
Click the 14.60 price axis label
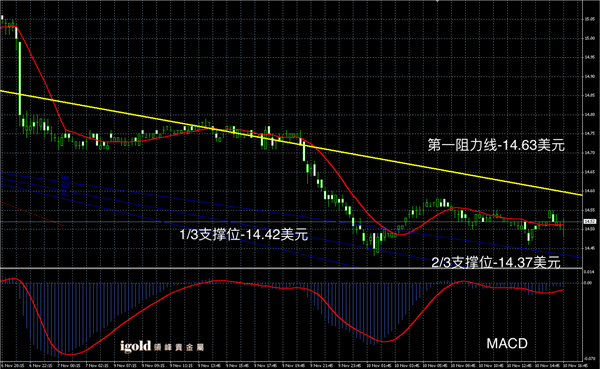pos(590,191)
